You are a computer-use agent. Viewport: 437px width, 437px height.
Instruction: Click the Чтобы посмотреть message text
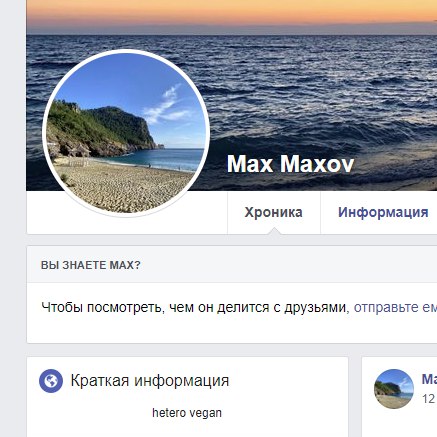click(193, 307)
